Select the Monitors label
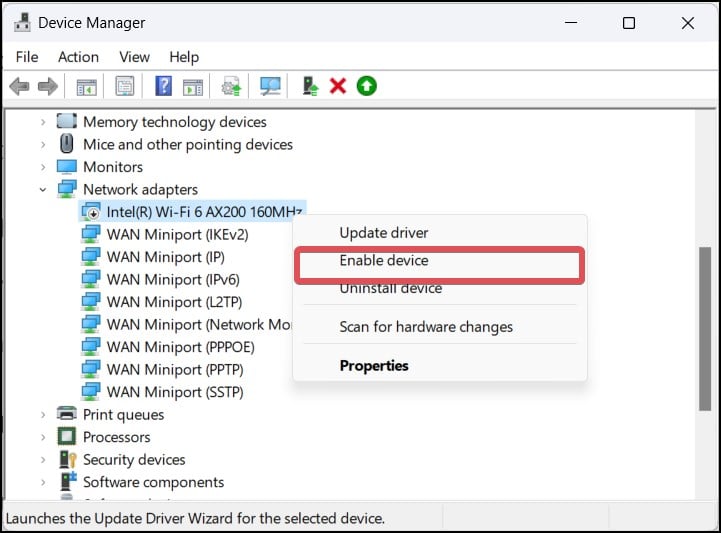Viewport: 721px width, 533px height. (113, 167)
